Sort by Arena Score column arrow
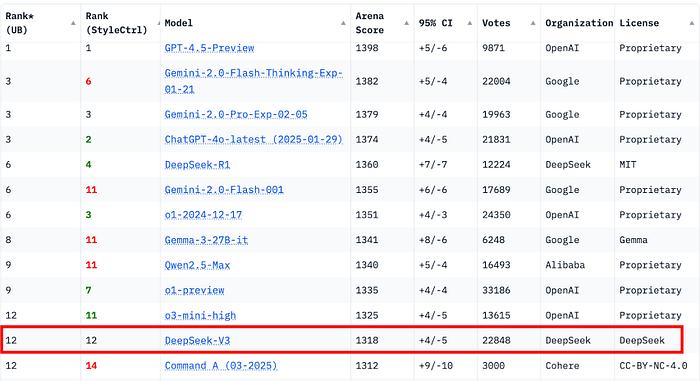The width and height of the screenshot is (700, 382). pyautogui.click(x=407, y=23)
